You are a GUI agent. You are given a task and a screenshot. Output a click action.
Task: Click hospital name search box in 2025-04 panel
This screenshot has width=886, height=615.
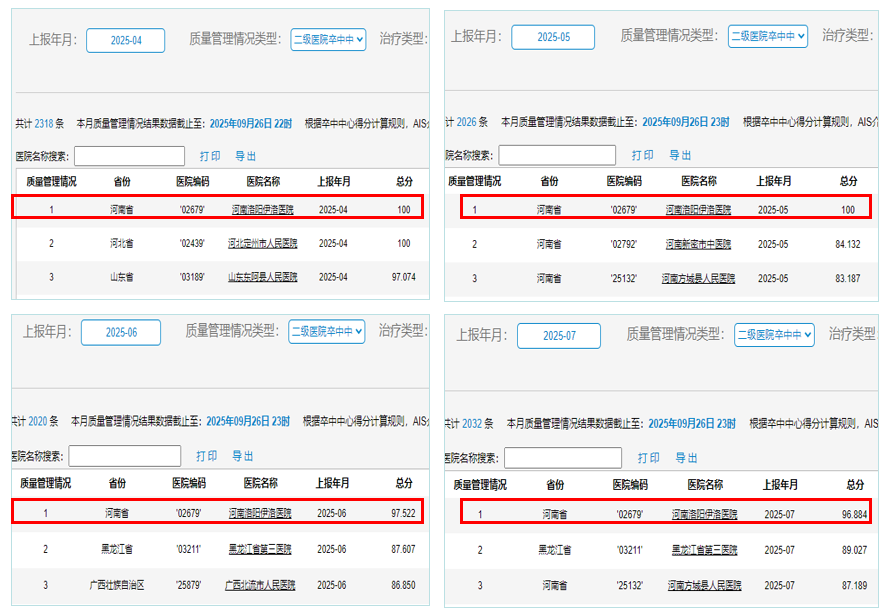(129, 156)
